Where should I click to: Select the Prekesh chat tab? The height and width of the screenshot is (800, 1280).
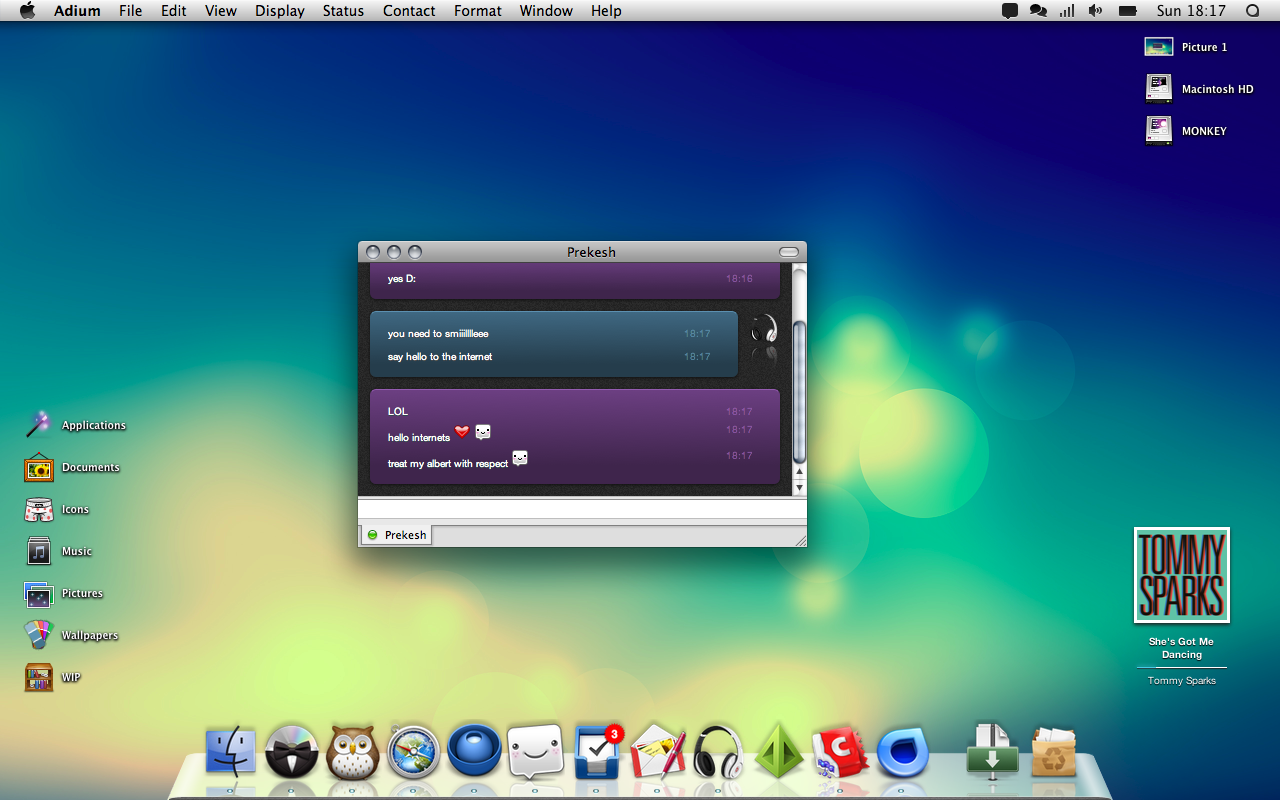point(397,535)
